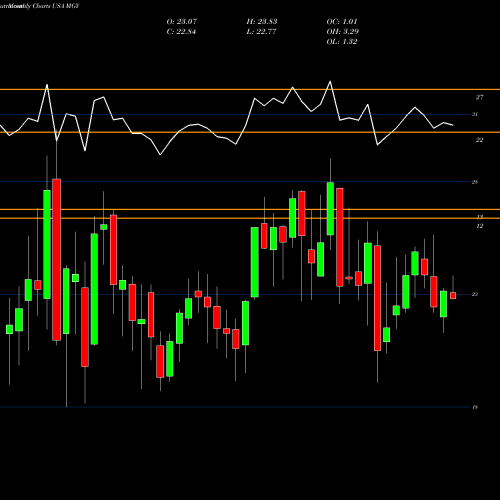500x500 pixels.
Task: Click the 31 indicator axis label
Action: [475, 114]
